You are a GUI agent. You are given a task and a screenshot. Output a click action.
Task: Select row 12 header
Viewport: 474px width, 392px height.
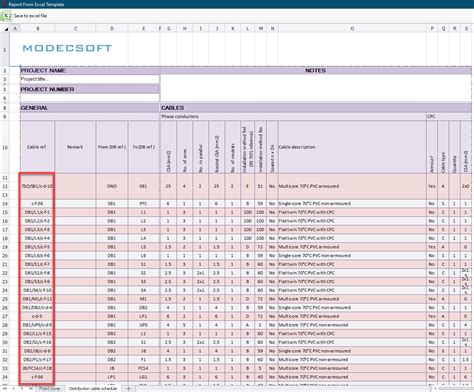[x=5, y=186]
